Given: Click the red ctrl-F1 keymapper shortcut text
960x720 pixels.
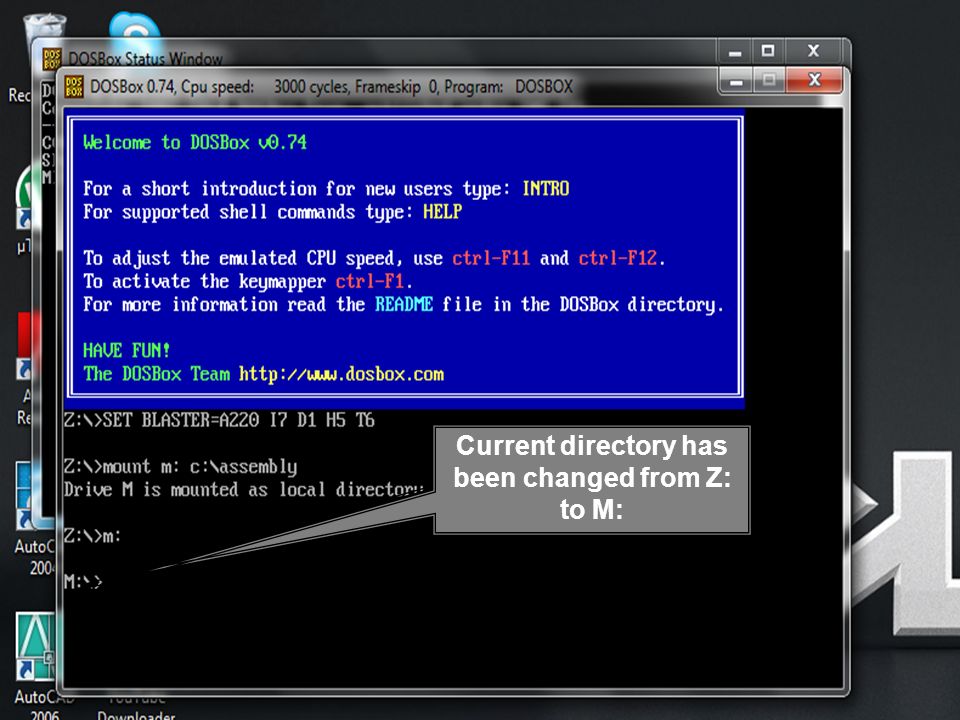Looking at the screenshot, I should (x=370, y=281).
